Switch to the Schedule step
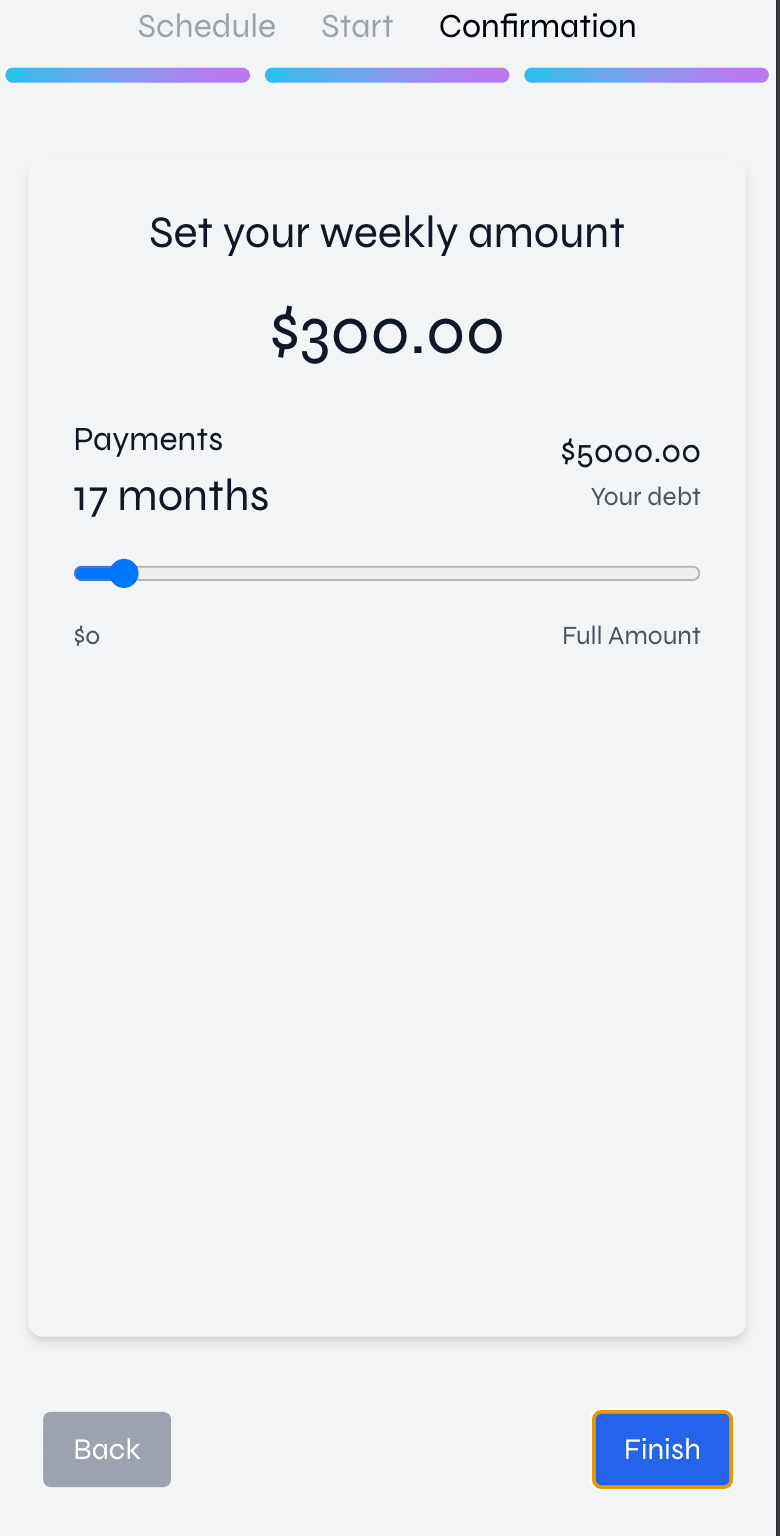 [206, 27]
